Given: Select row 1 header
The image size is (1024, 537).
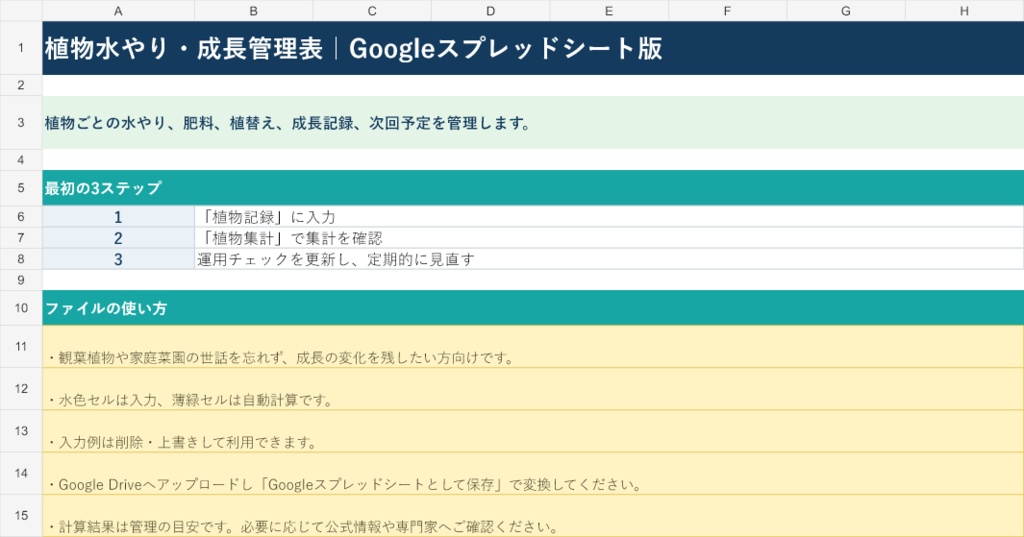Looking at the screenshot, I should tap(21, 48).
